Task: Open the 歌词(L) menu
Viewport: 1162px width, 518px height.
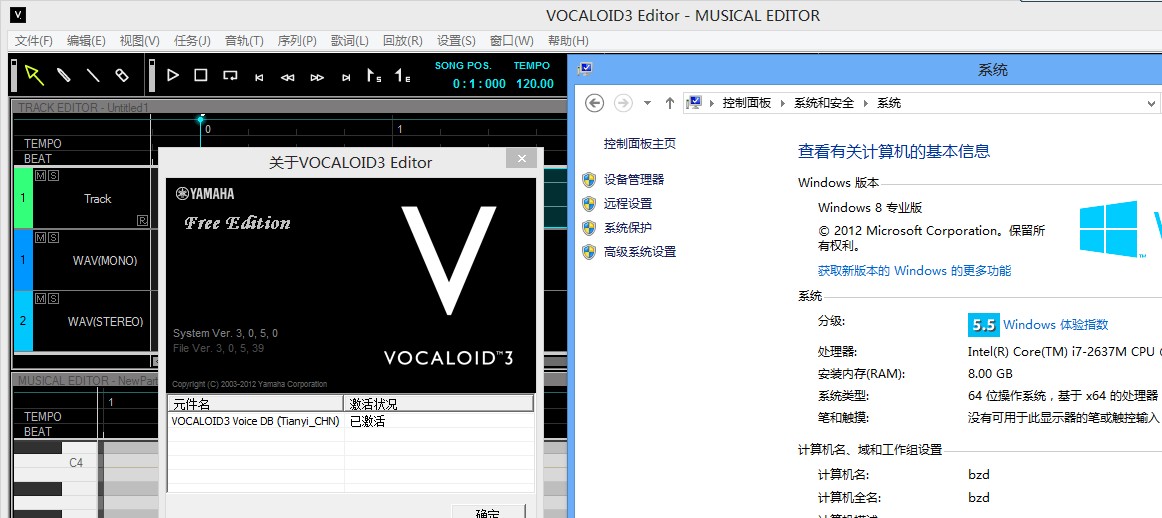Action: (350, 41)
